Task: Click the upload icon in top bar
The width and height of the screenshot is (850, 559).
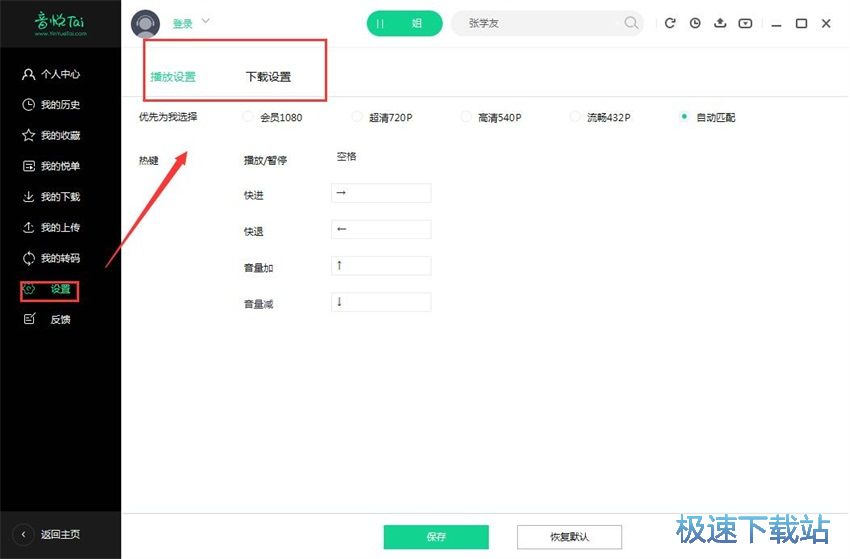Action: coord(720,23)
